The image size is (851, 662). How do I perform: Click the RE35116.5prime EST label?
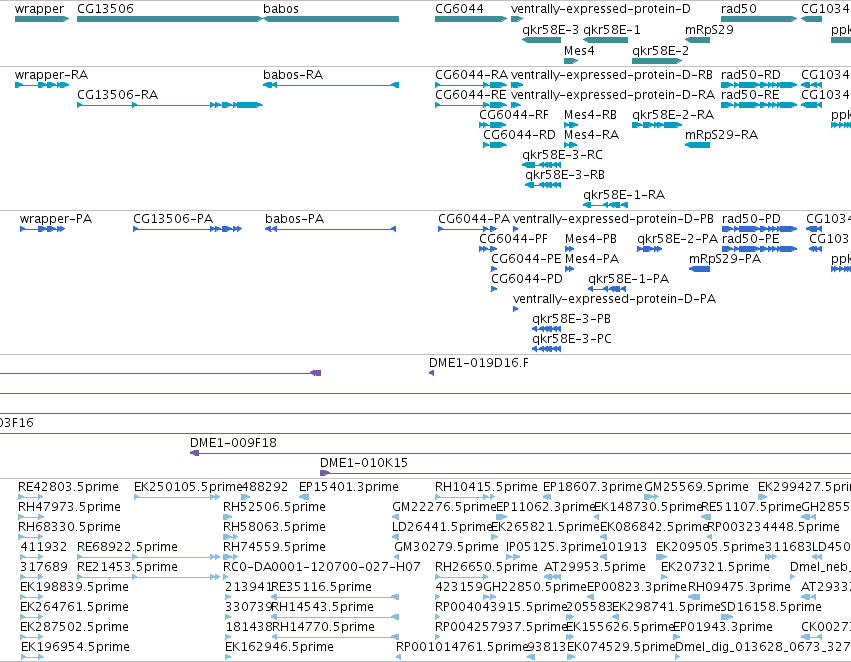321,587
